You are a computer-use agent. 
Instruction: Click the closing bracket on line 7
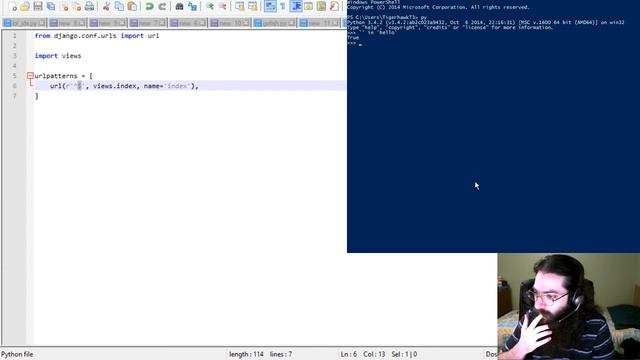click(x=37, y=96)
